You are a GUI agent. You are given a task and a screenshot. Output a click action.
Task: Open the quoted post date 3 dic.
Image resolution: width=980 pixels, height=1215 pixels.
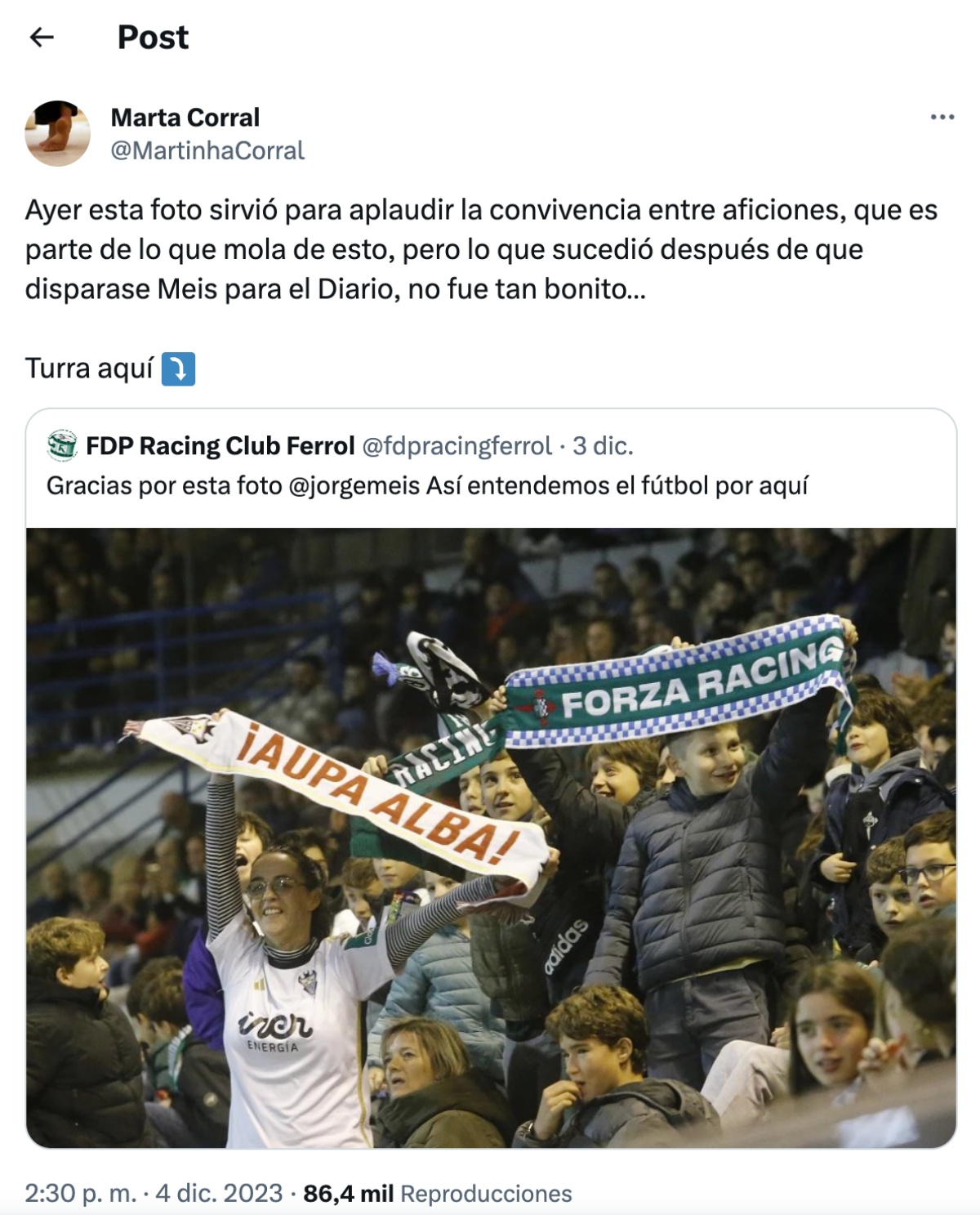603,445
